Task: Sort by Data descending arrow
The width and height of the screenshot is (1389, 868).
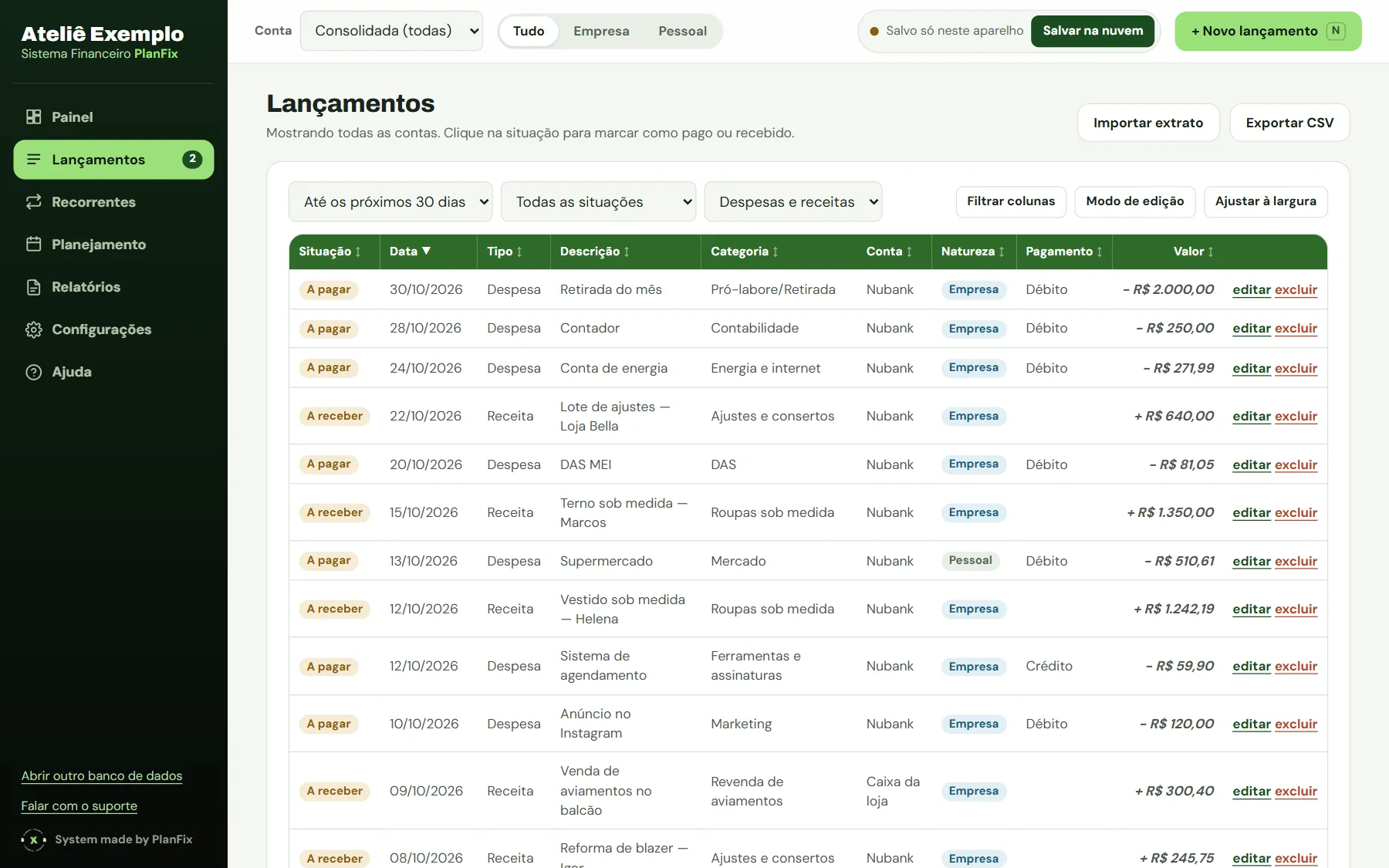Action: click(x=426, y=251)
